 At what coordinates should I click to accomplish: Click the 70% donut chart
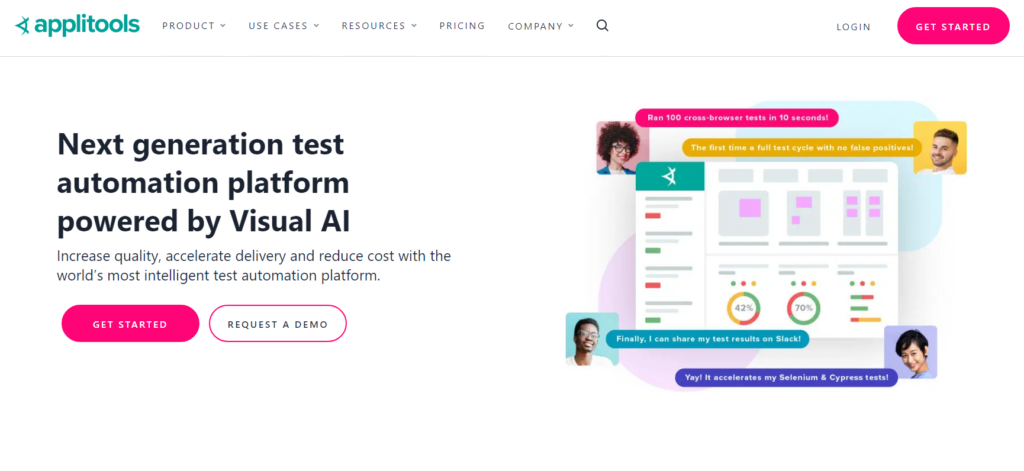(x=803, y=309)
